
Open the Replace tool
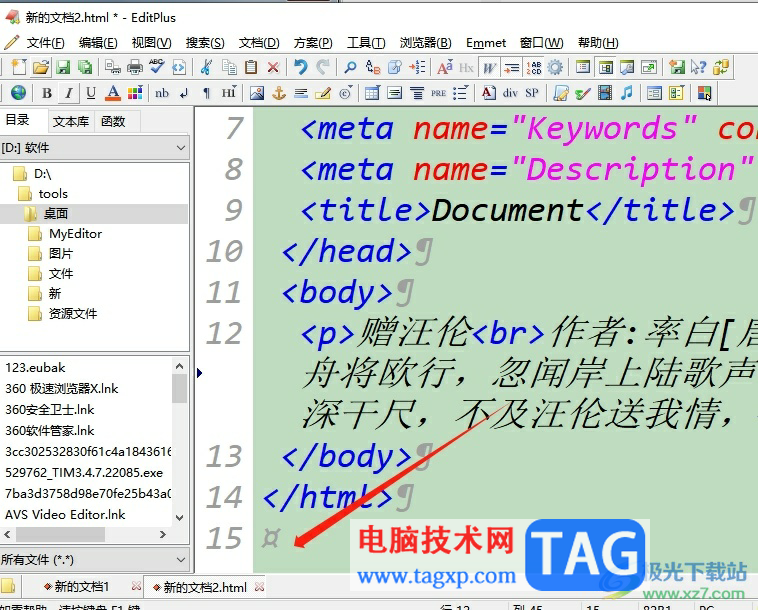pyautogui.click(x=373, y=67)
